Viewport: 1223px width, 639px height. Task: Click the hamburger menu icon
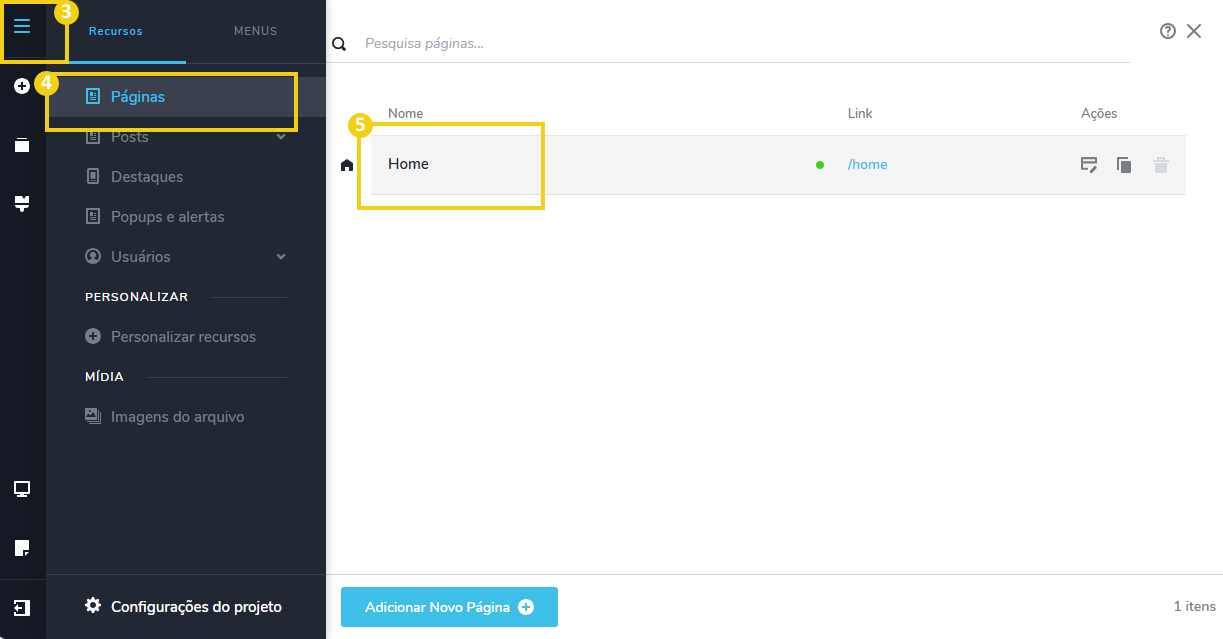pyautogui.click(x=22, y=27)
